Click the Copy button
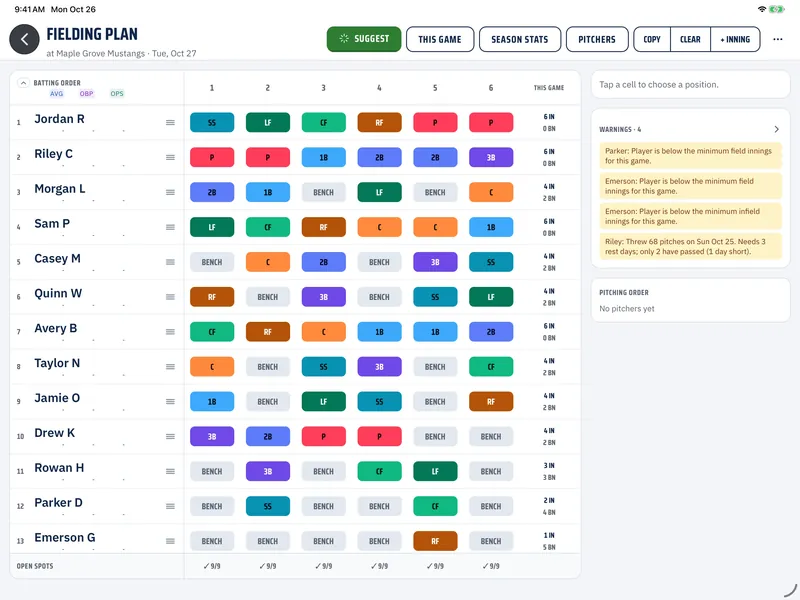This screenshot has width=800, height=600. pyautogui.click(x=652, y=39)
